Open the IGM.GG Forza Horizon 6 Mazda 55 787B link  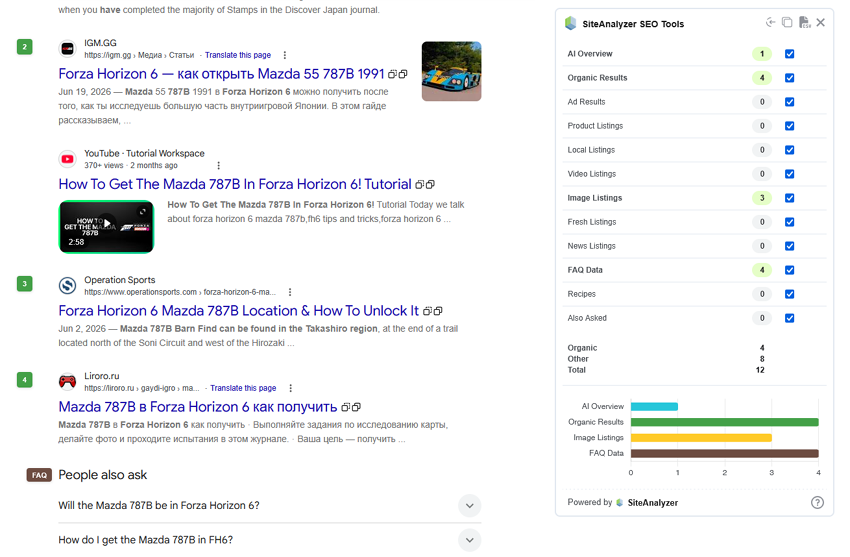(x=221, y=74)
